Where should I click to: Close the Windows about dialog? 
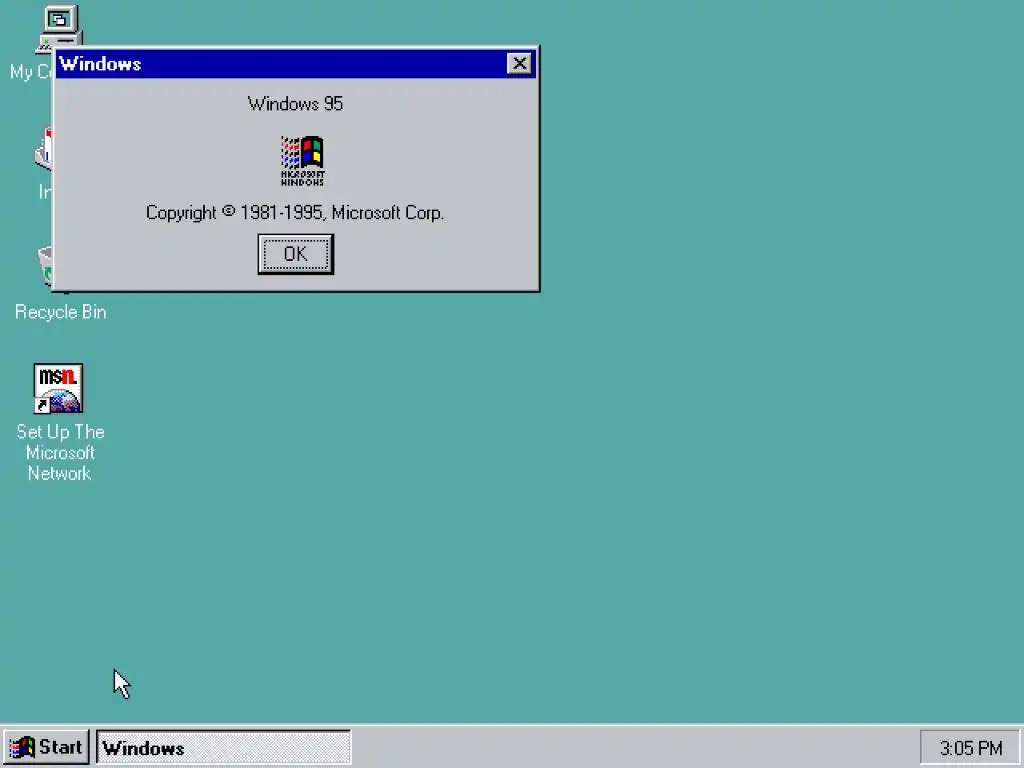point(519,63)
